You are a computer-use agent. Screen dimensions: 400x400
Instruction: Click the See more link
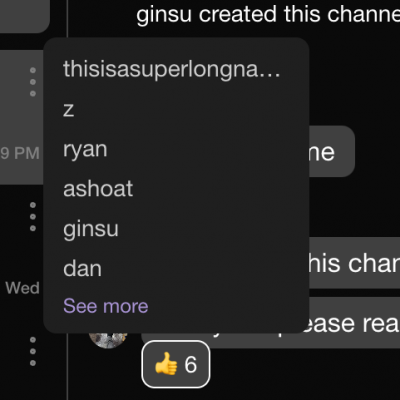point(106,306)
